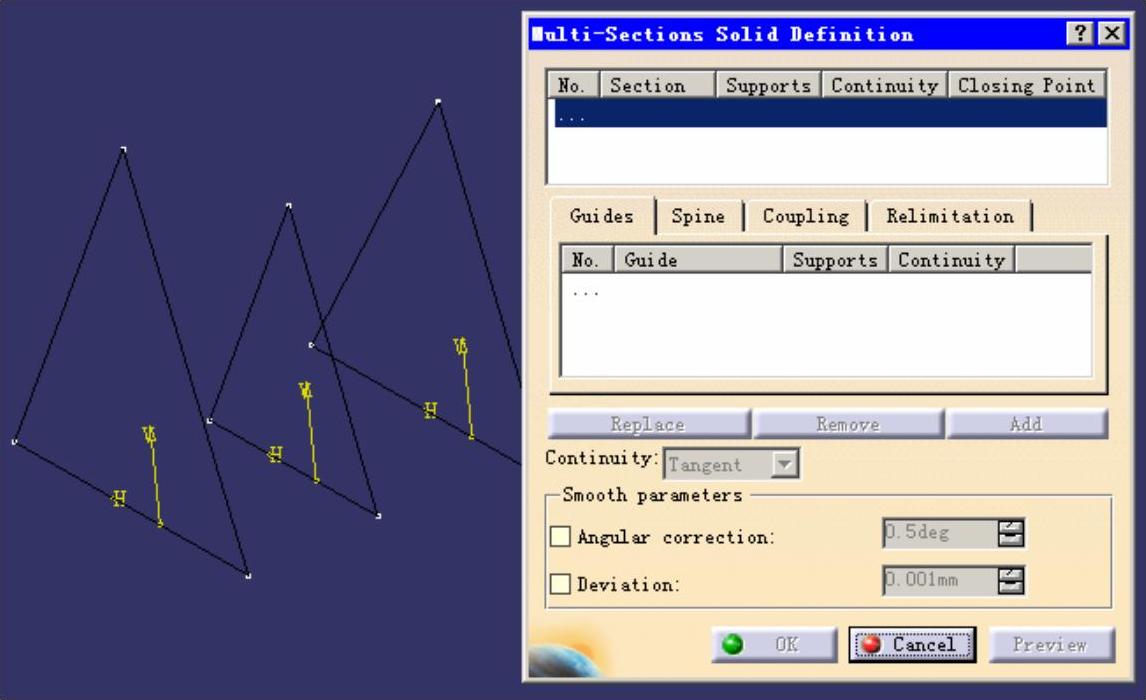Switch to the Relimitation tab

(950, 216)
